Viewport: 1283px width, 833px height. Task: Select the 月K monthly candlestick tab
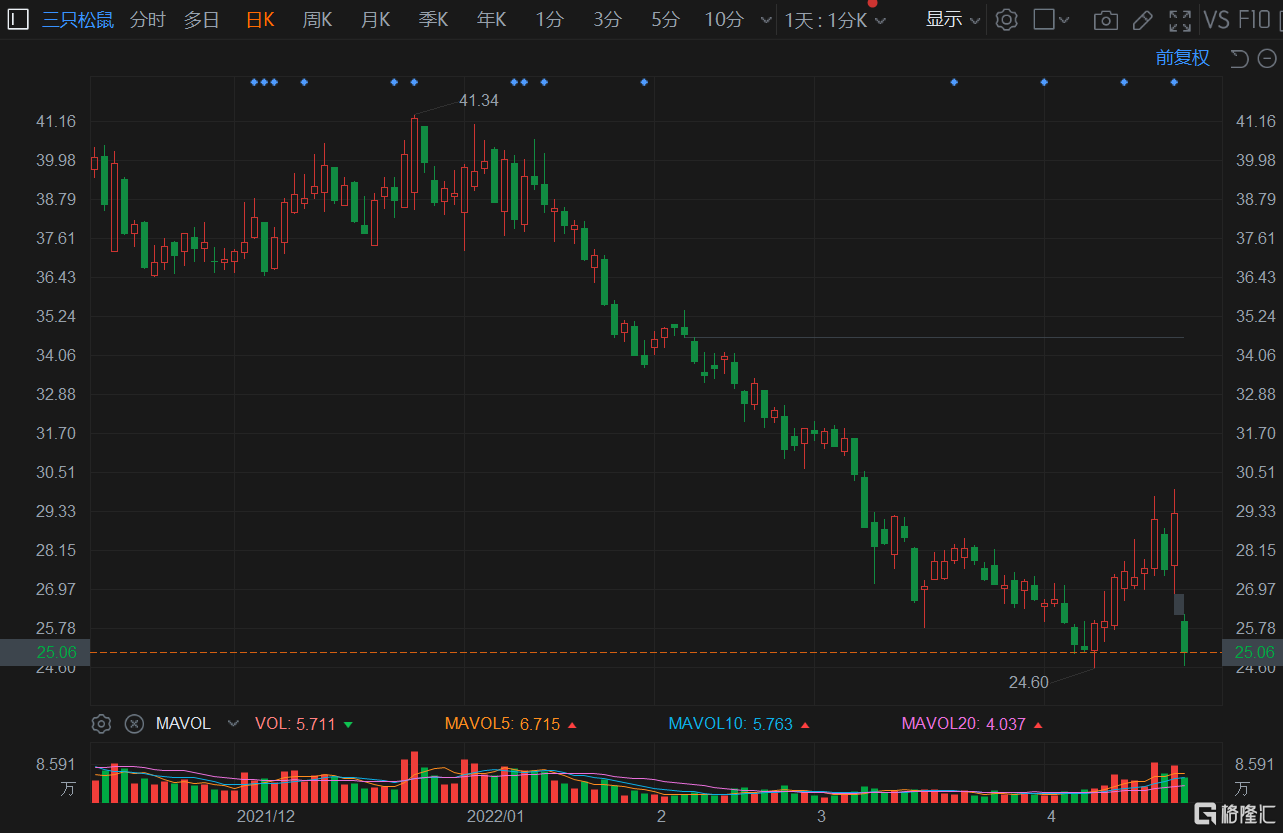coord(376,20)
